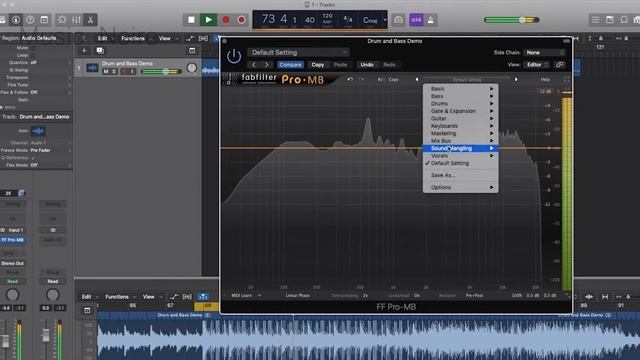Expand the More region parameters triangle
This screenshot has width=640, height=360.
pyautogui.click(x=2, y=107)
